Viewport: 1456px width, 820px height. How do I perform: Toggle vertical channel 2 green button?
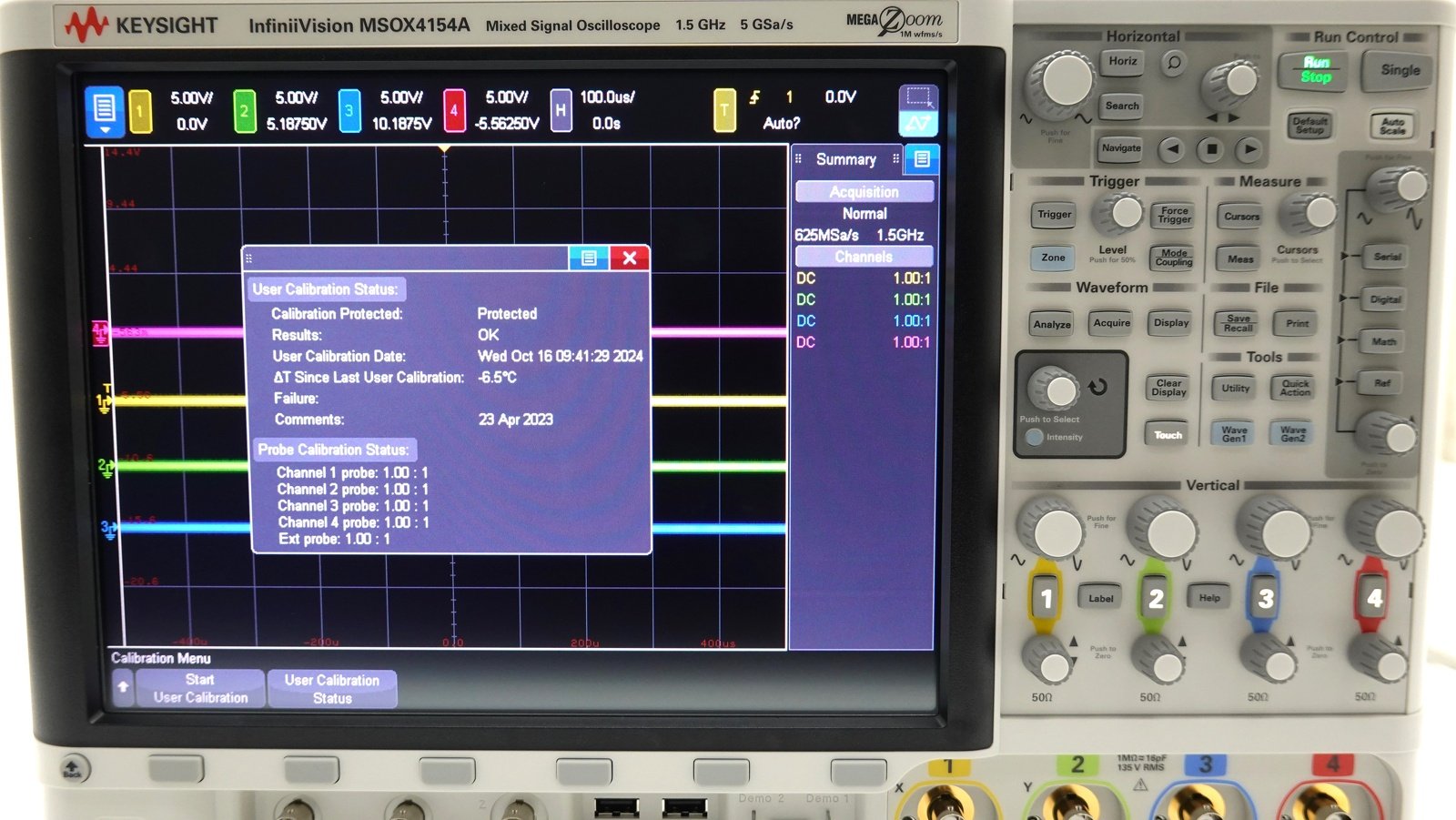pos(1156,598)
